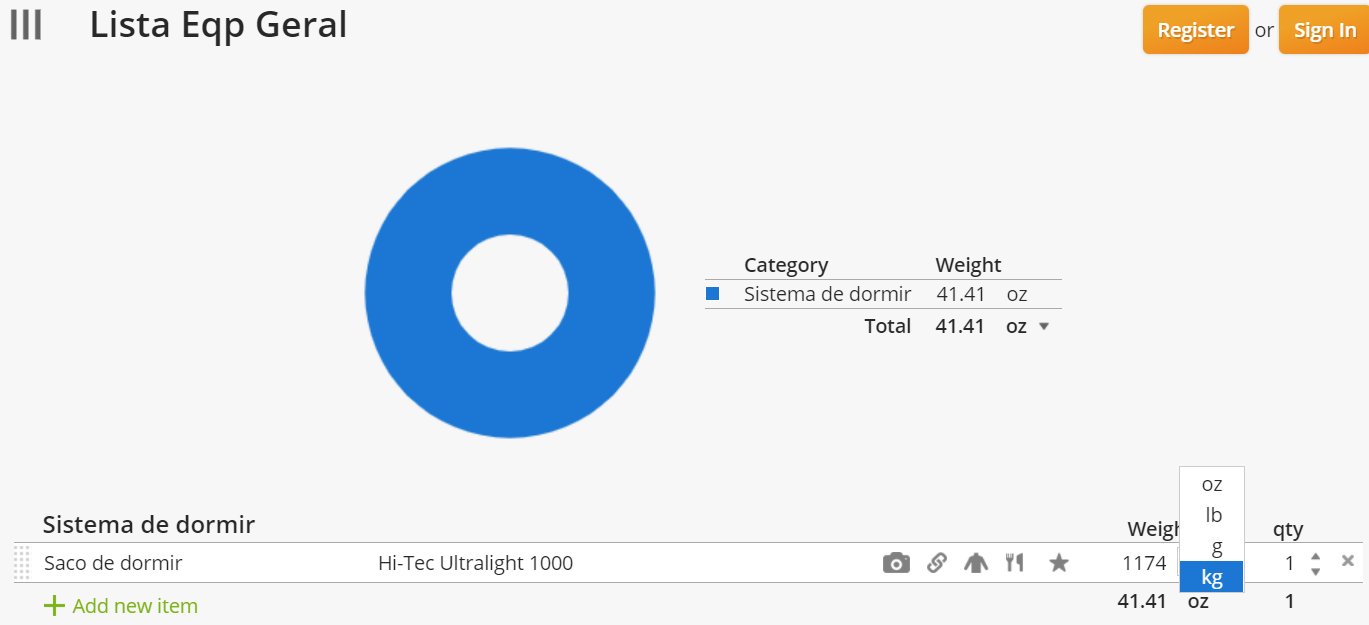This screenshot has width=1369, height=625.
Task: Click the Register button
Action: point(1195,30)
